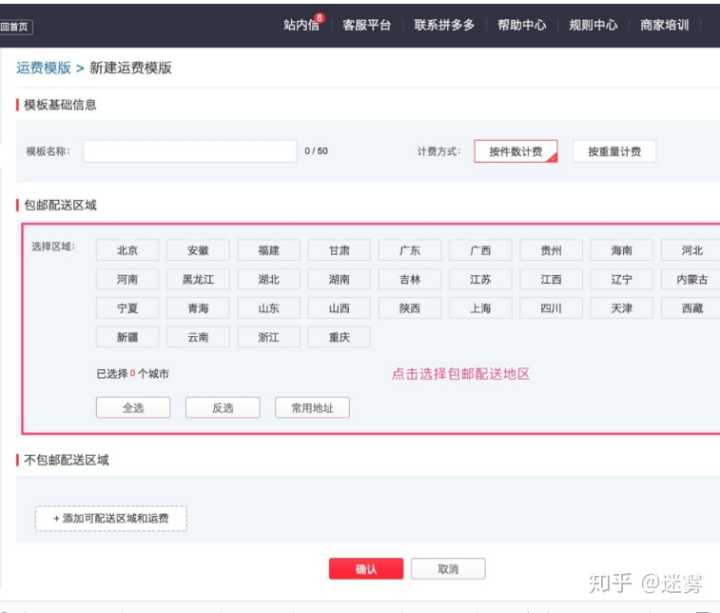Toggle 广东 as free shipping region
This screenshot has height=613, width=720.
click(x=409, y=250)
